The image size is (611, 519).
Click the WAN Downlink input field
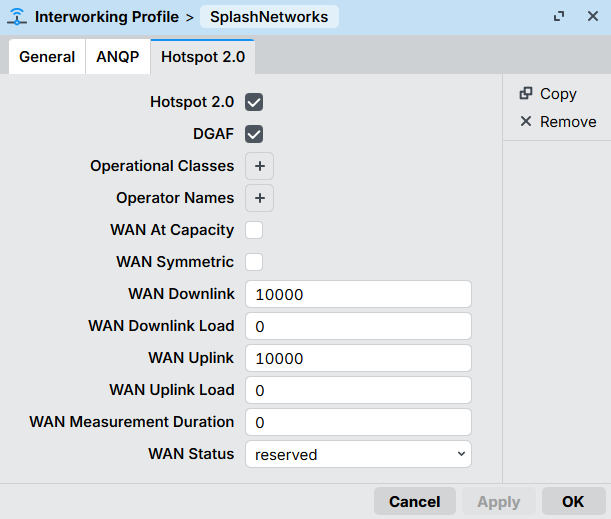click(358, 294)
